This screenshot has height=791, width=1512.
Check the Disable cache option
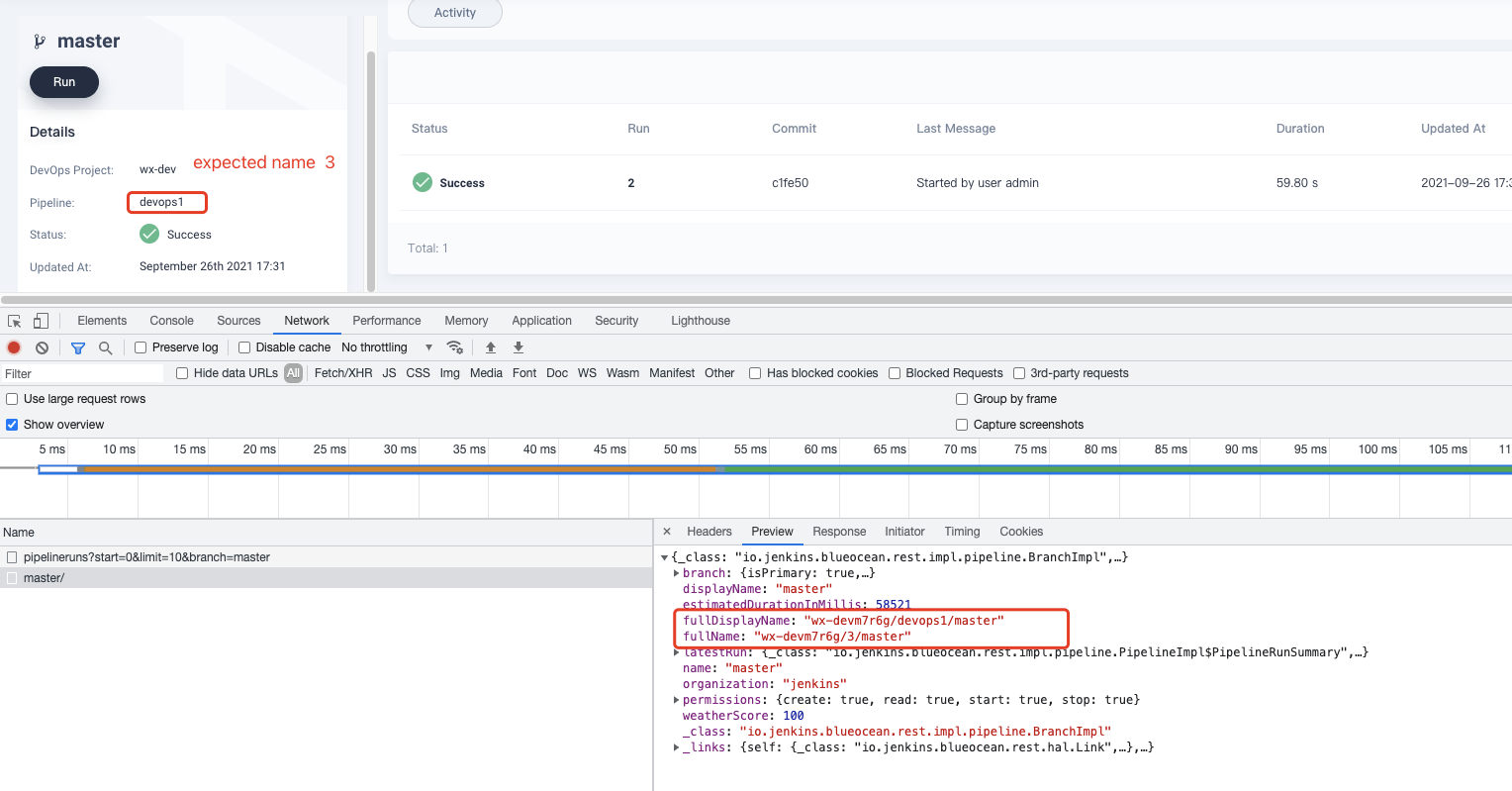242,346
